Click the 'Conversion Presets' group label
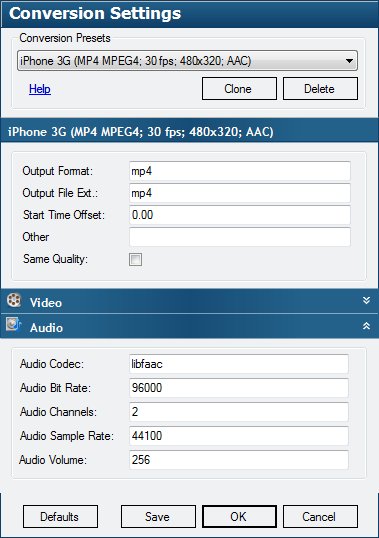This screenshot has width=379, height=538. coord(65,38)
